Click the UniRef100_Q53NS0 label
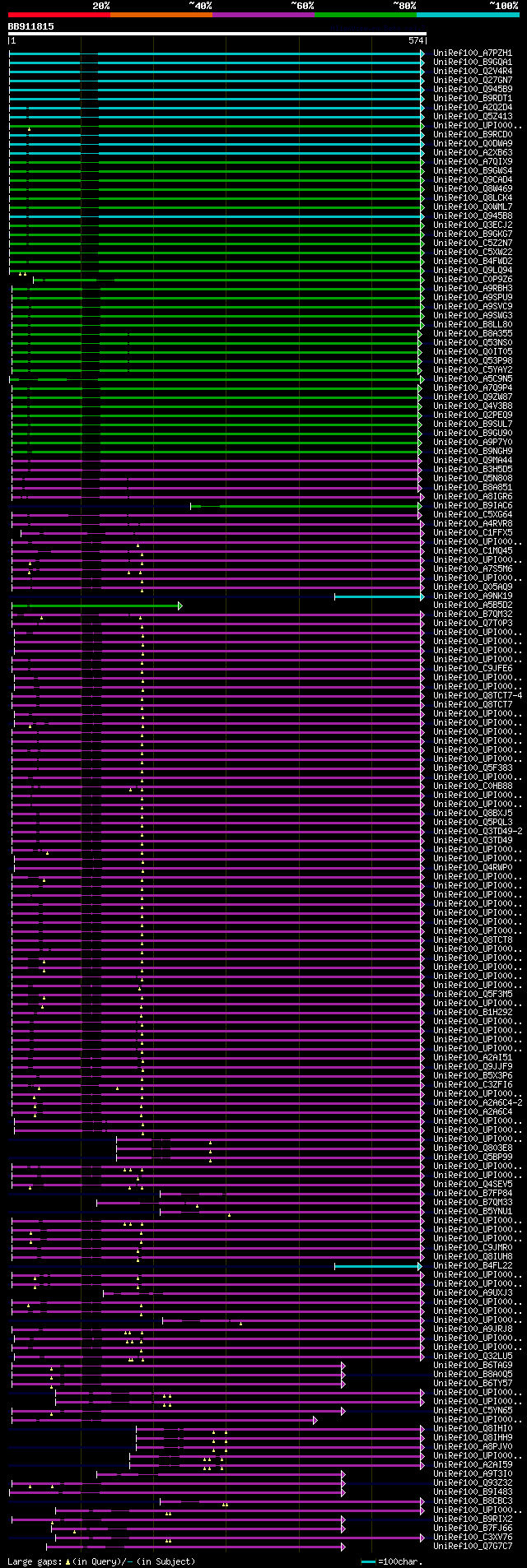 [x=473, y=342]
